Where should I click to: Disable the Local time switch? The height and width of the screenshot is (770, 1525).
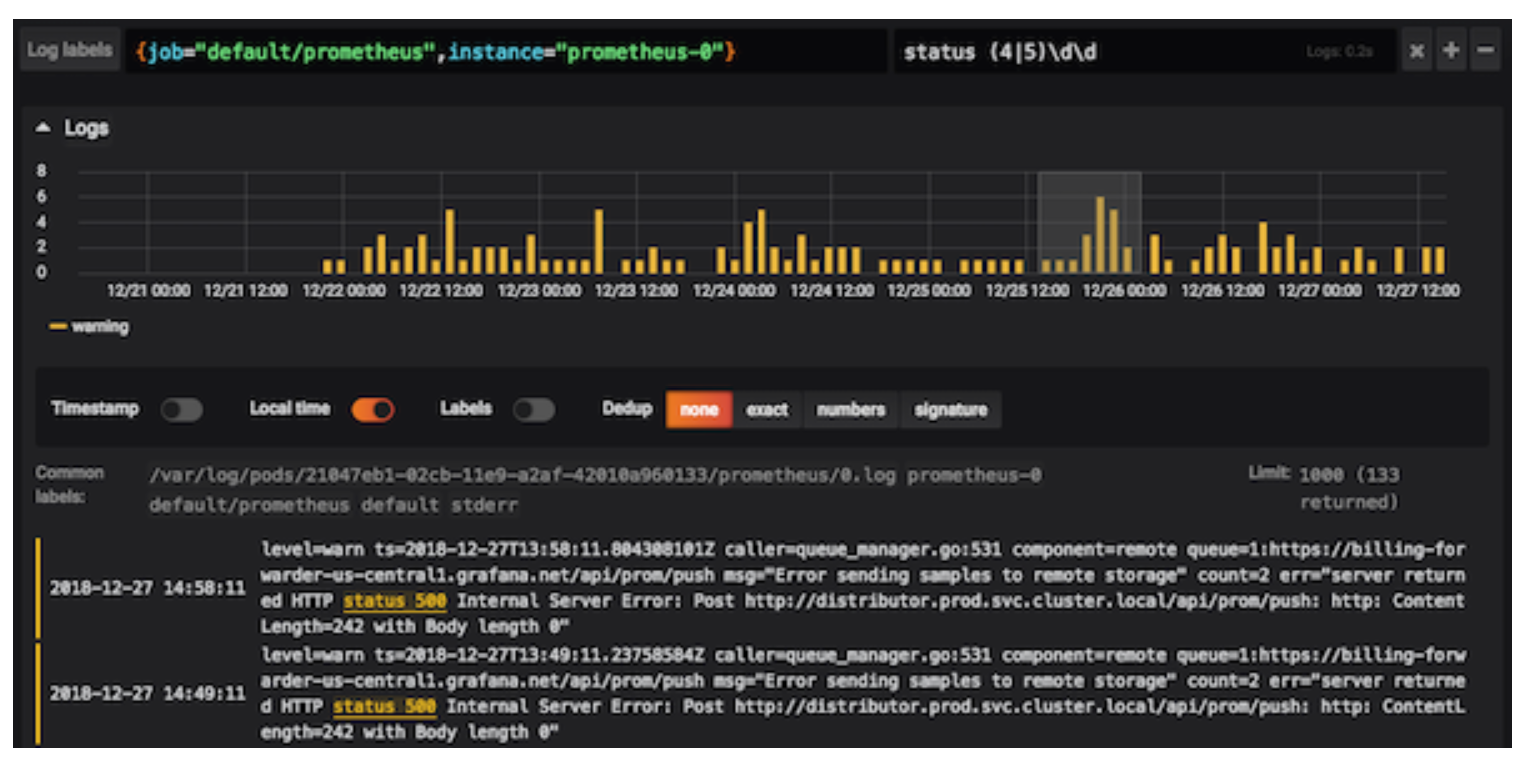tap(372, 410)
